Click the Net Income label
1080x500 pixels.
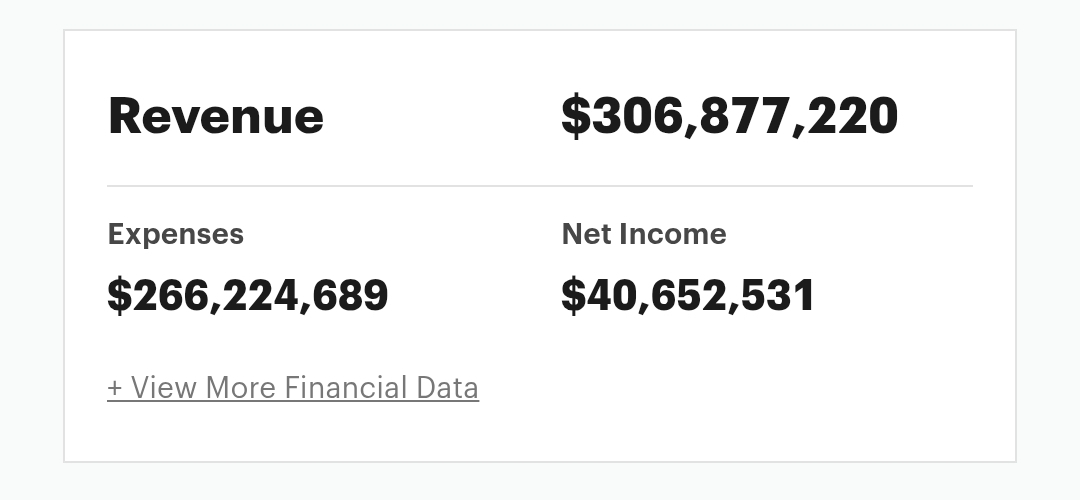[x=644, y=234]
